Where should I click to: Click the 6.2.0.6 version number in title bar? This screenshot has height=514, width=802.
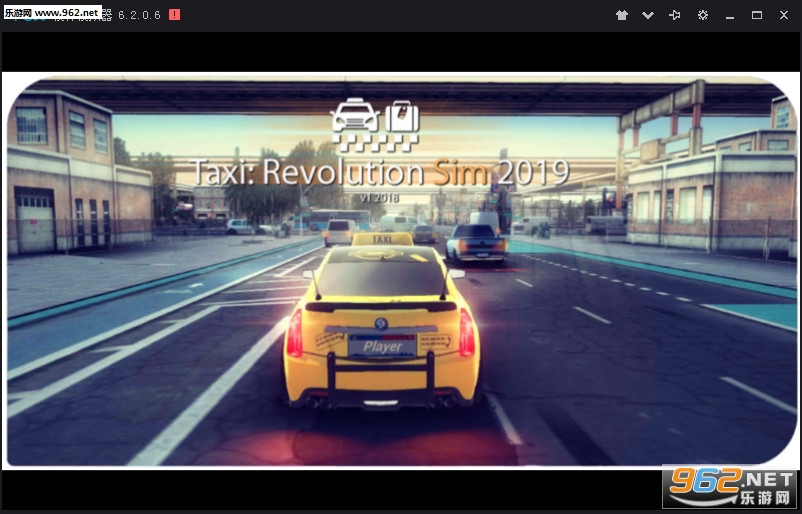(x=139, y=15)
